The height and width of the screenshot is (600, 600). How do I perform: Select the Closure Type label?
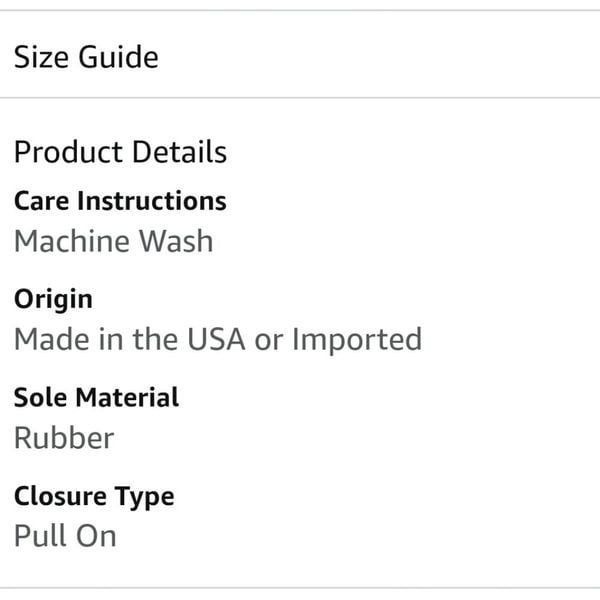pyautogui.click(x=94, y=497)
